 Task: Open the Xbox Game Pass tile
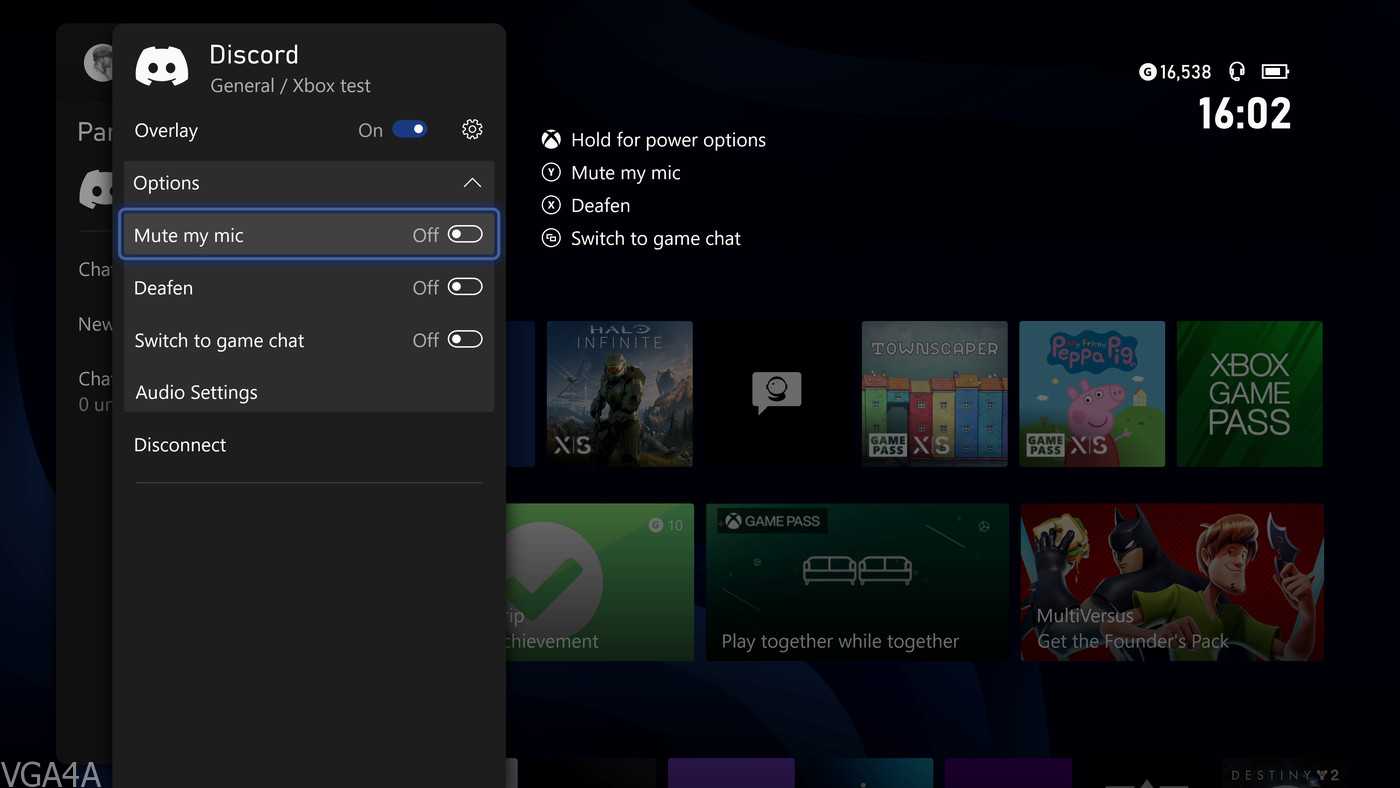[1250, 393]
